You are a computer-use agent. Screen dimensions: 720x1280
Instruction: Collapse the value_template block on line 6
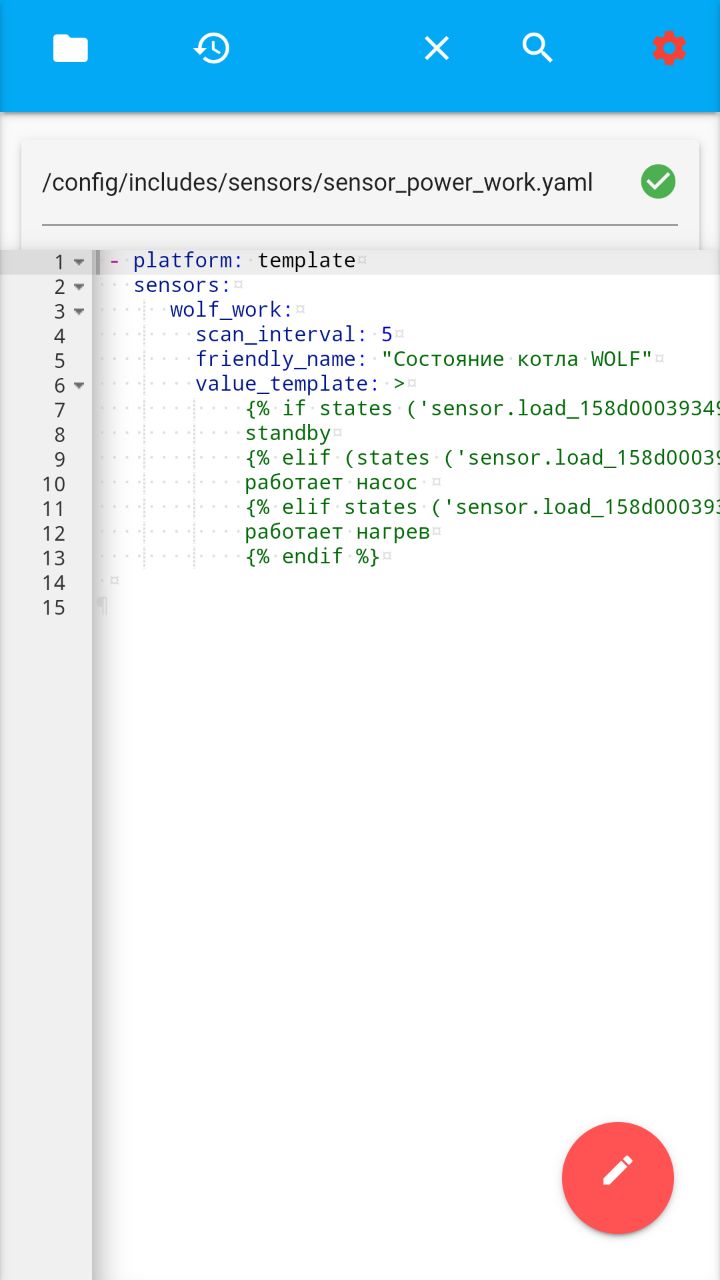[x=79, y=385]
